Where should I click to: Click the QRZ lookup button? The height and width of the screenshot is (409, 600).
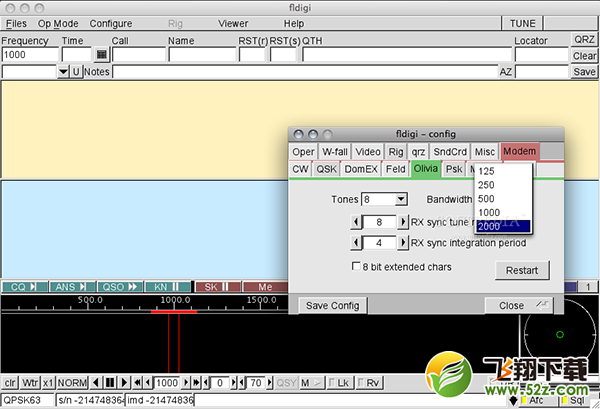(x=584, y=39)
